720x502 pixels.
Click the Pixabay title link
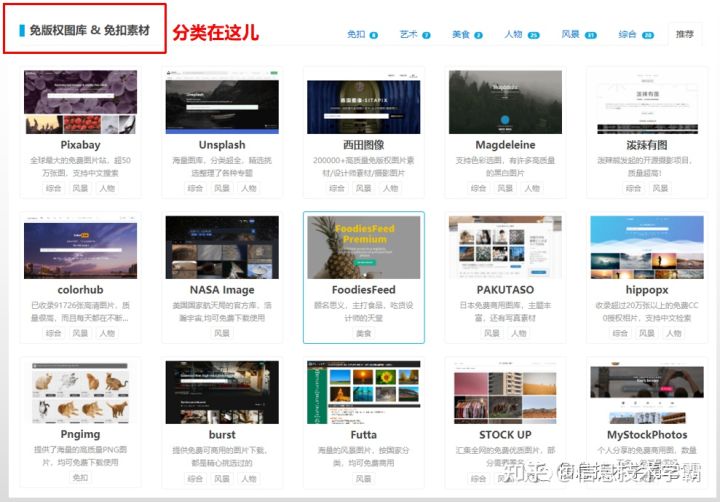click(80, 145)
